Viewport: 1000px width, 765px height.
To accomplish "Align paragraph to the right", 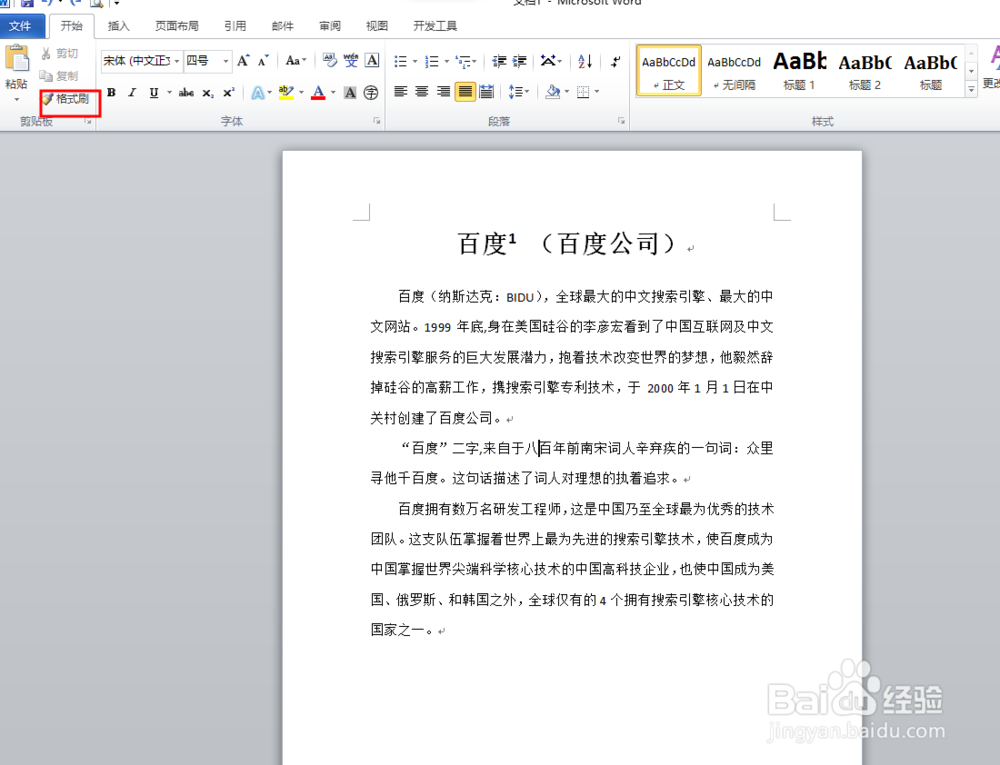I will (x=443, y=92).
